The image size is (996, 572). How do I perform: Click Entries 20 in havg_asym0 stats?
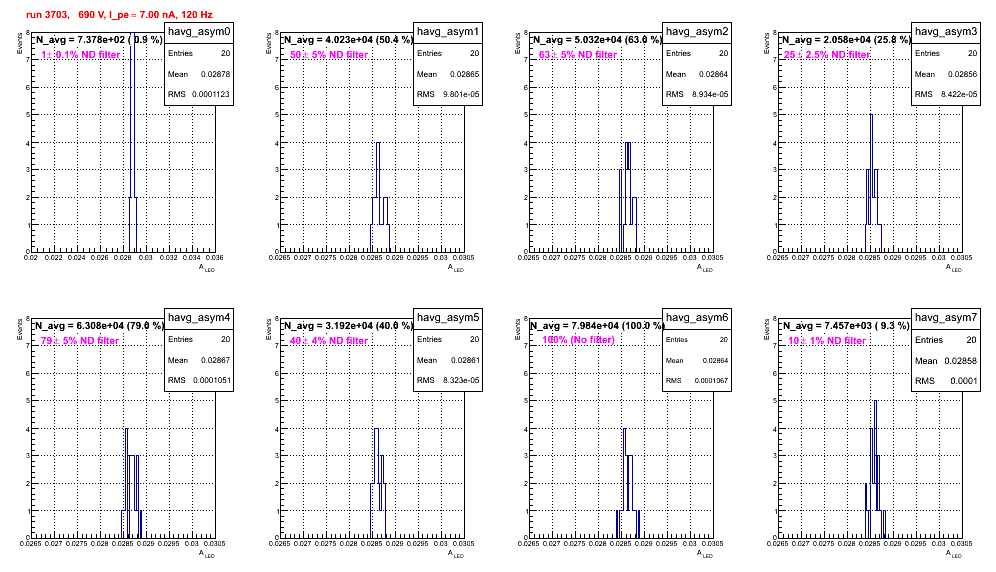coord(199,53)
